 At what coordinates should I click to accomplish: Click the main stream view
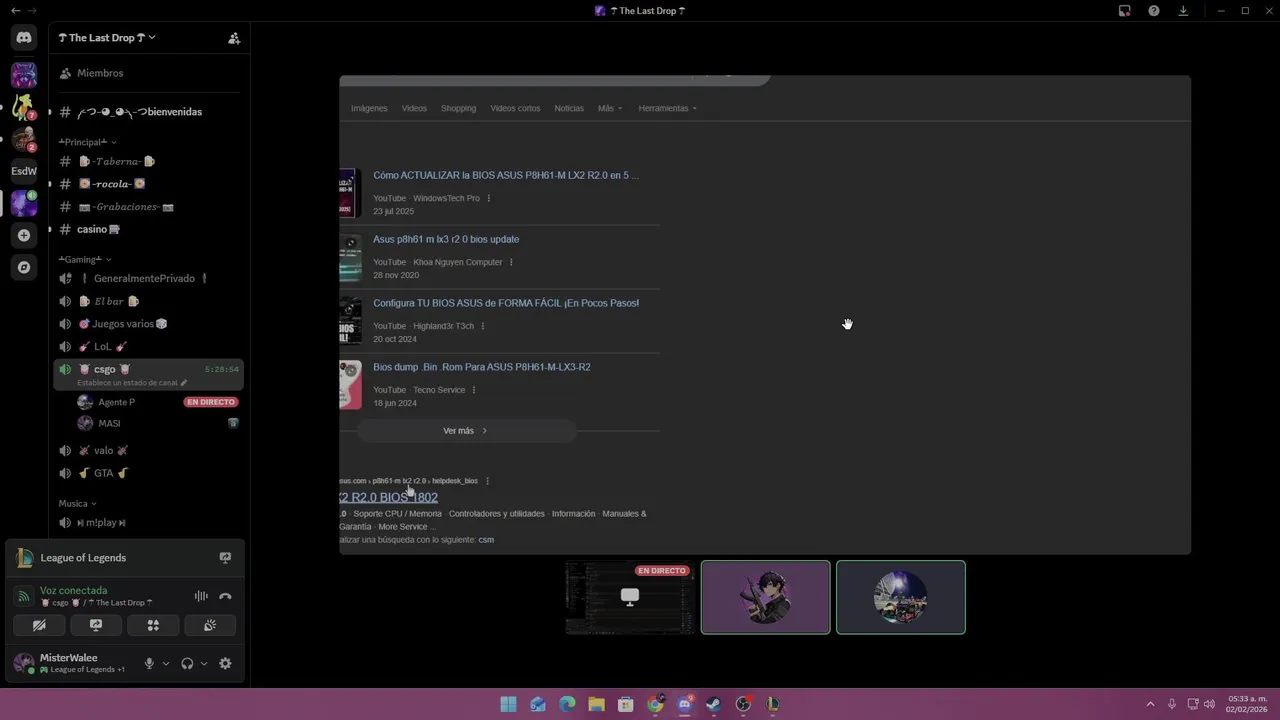[x=765, y=314]
